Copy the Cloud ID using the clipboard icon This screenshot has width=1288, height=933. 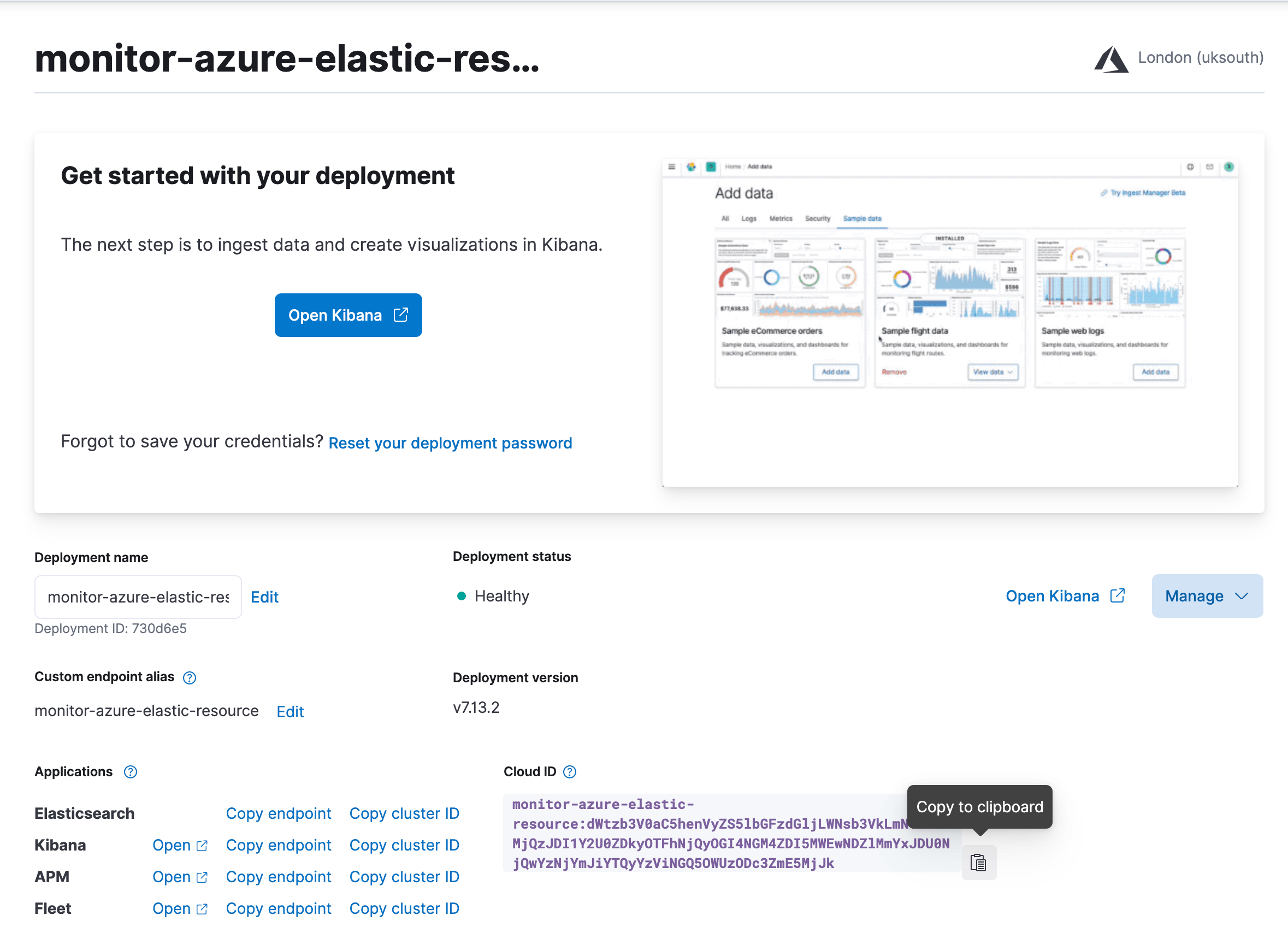point(978,862)
